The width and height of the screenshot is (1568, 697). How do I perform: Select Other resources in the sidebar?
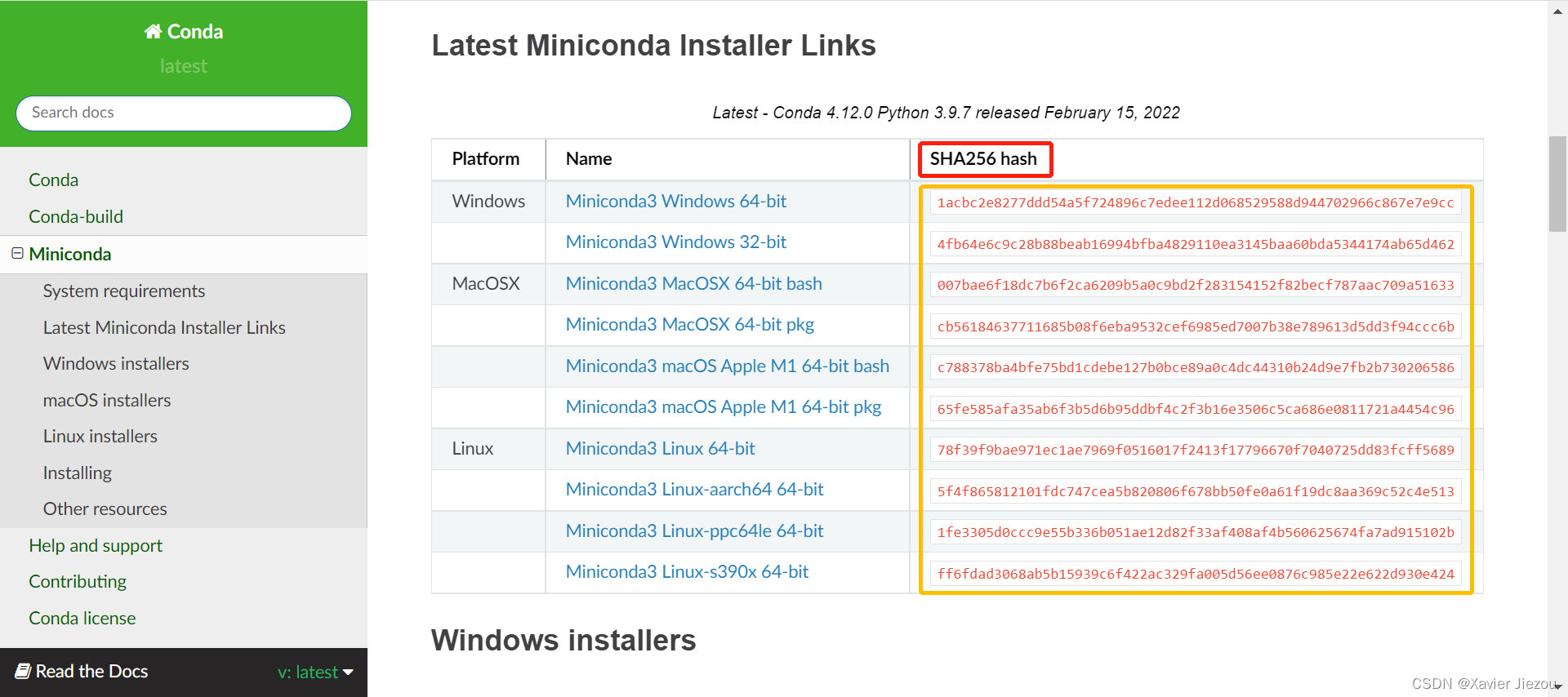point(105,508)
